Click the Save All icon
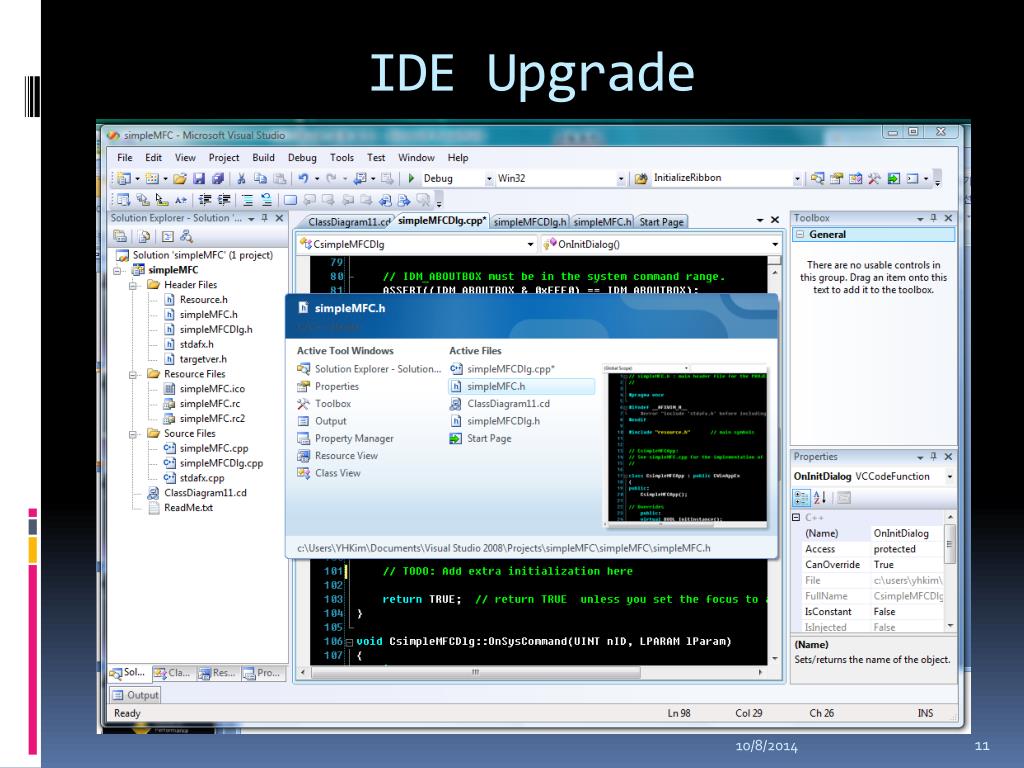Image resolution: width=1024 pixels, height=768 pixels. [x=218, y=178]
